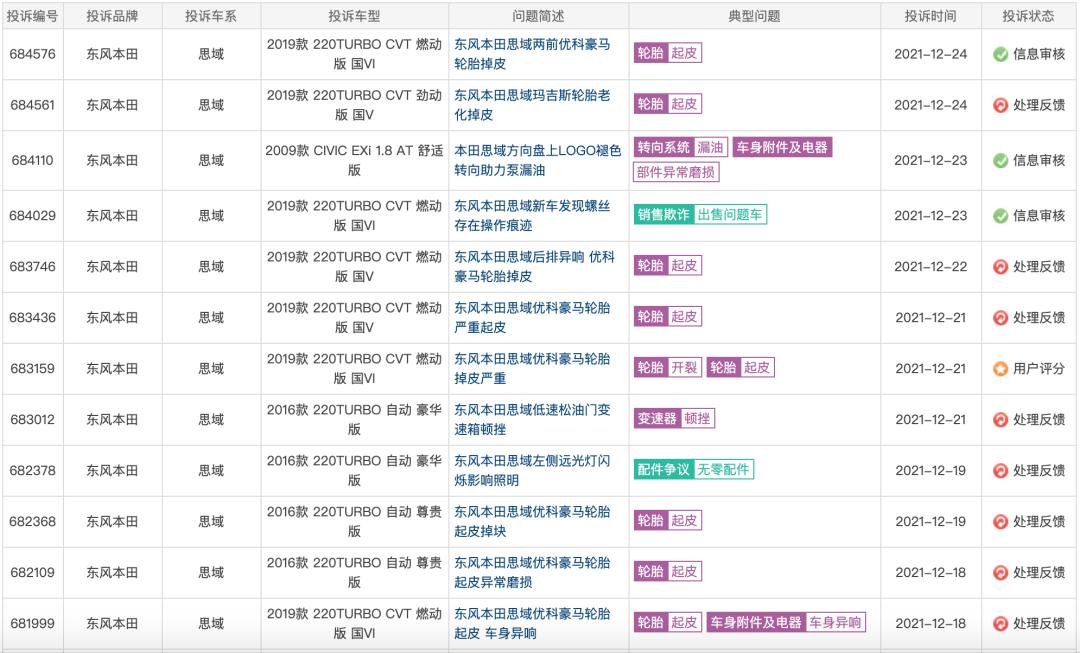Click status icon for complaint 684029
The image size is (1080, 653).
1000,215
